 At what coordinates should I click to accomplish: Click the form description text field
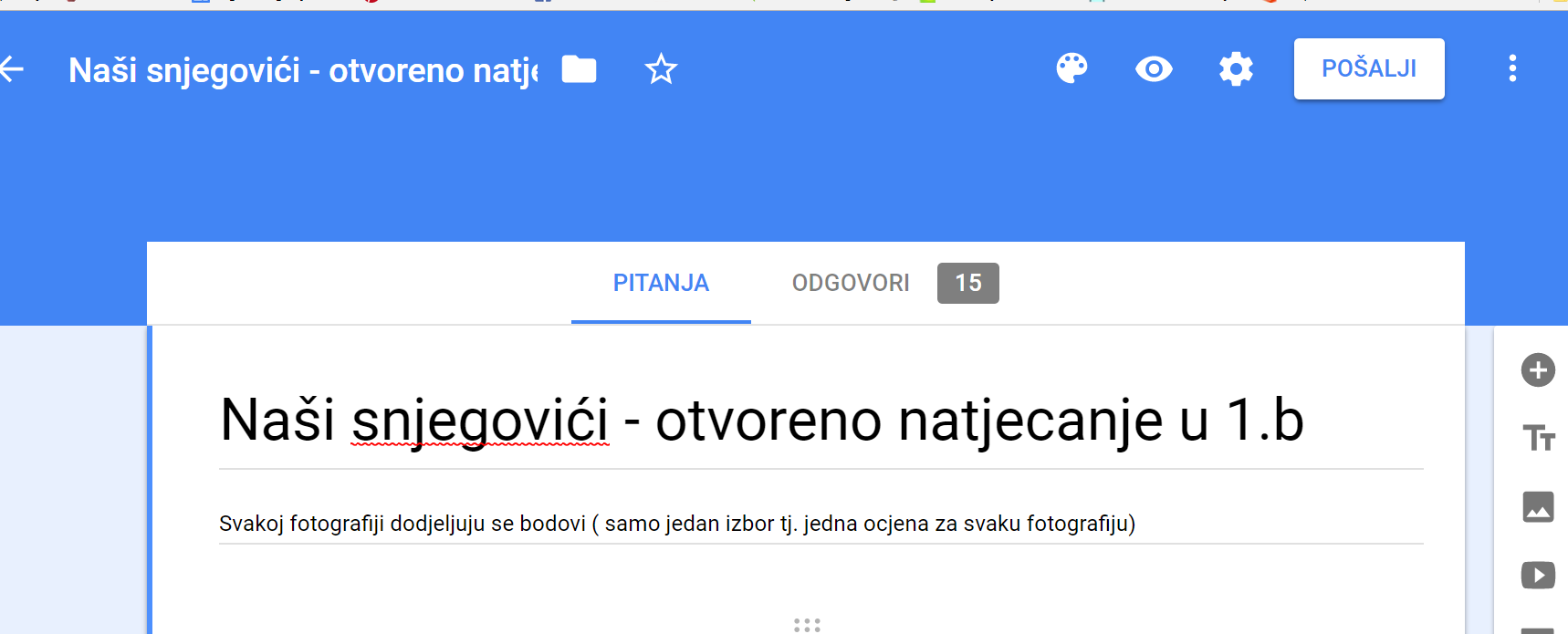click(677, 524)
